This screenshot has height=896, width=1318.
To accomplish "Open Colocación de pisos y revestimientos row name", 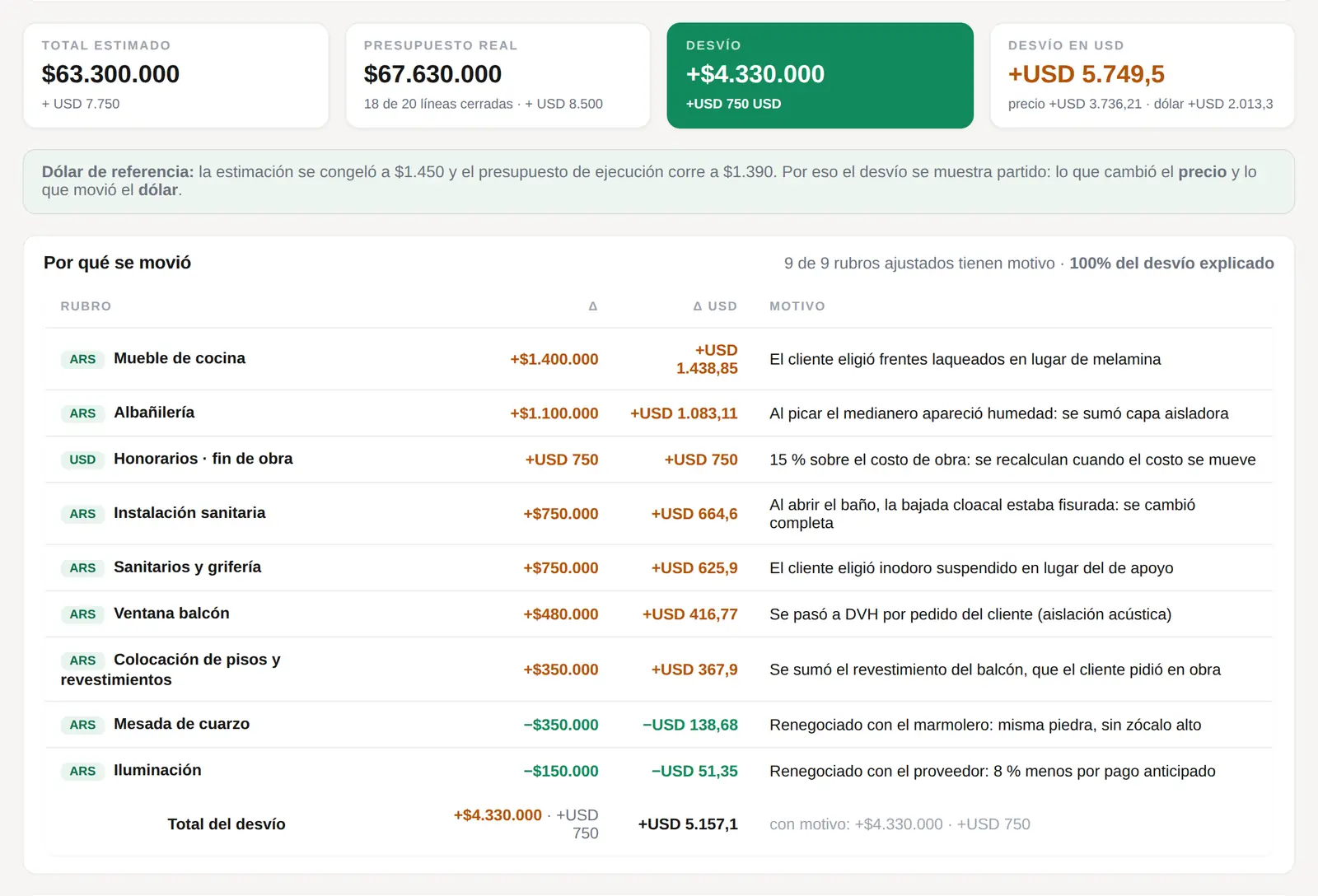I will pos(171,670).
